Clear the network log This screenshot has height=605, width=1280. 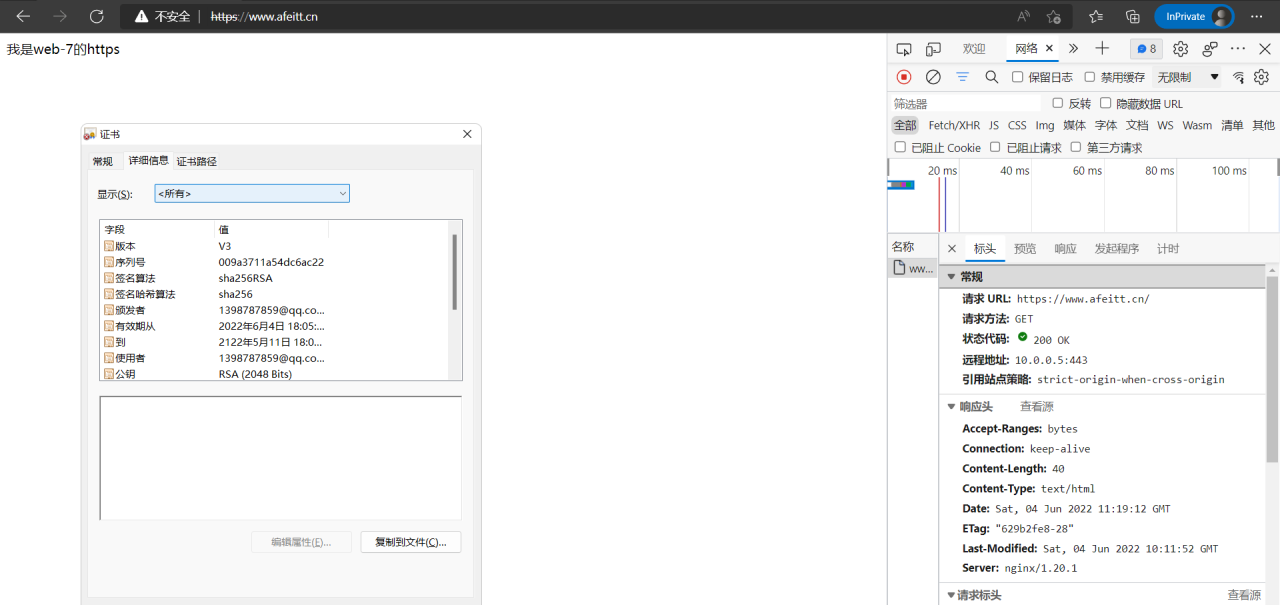point(933,77)
